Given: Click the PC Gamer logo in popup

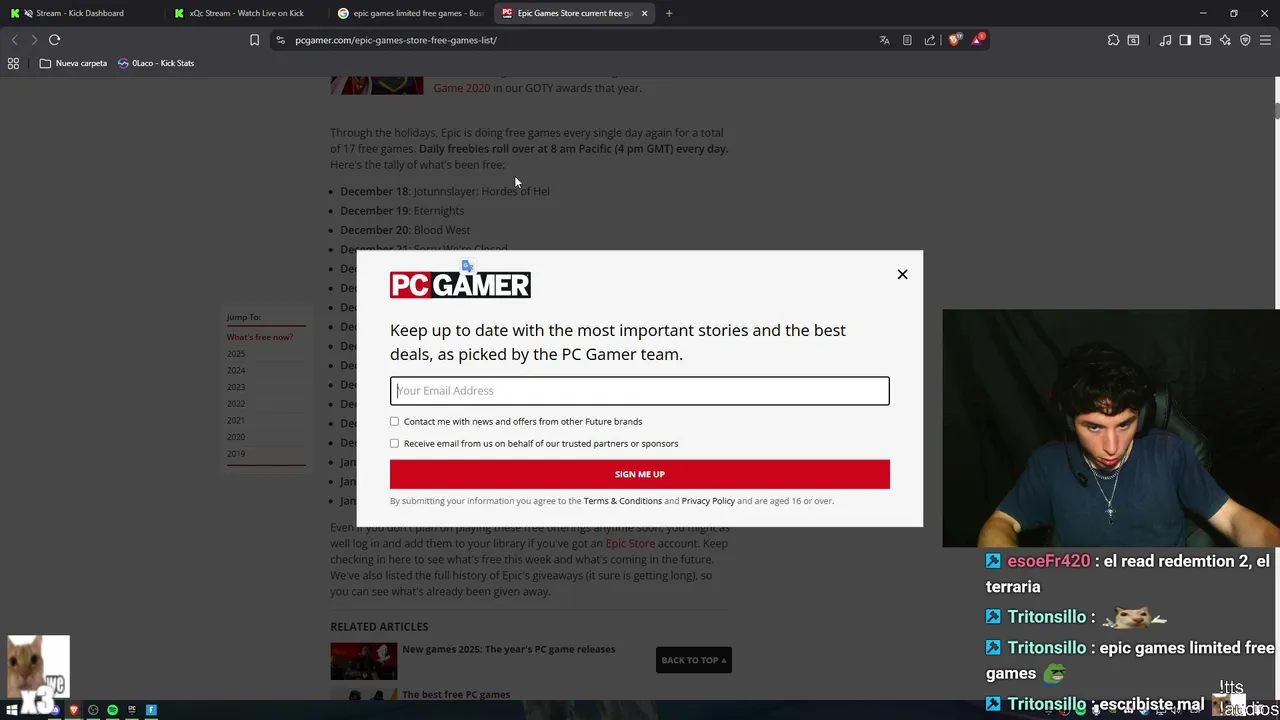Looking at the screenshot, I should pyautogui.click(x=460, y=285).
